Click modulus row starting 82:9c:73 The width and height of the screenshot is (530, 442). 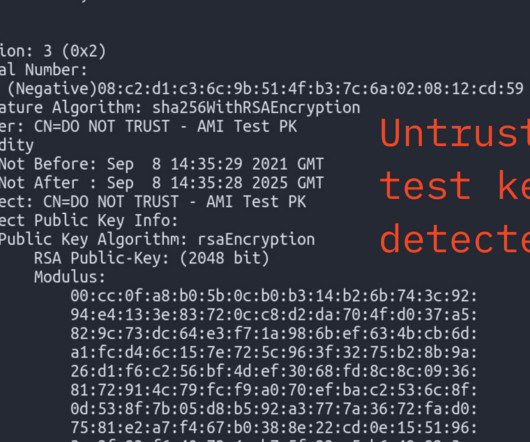[273, 334]
